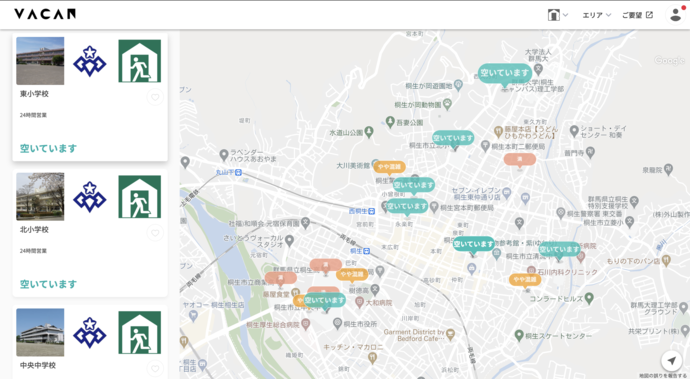
Task: Click the city emblem on 東小学校 card
Action: point(90,61)
